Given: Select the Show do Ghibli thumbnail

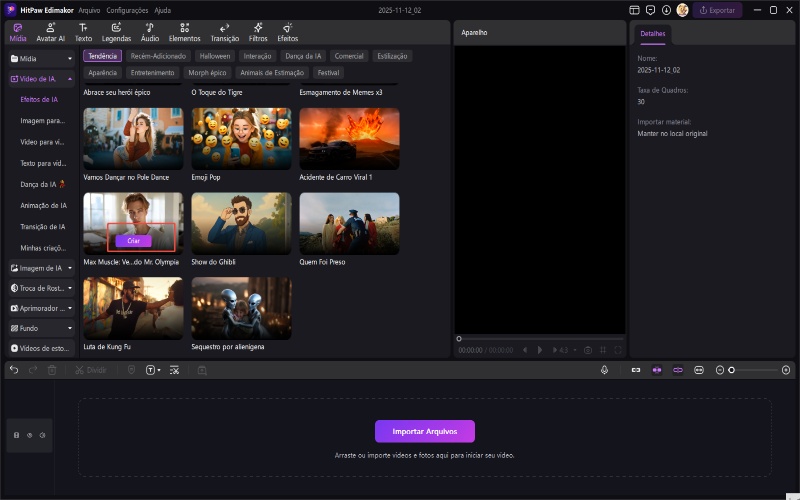Looking at the screenshot, I should point(241,224).
